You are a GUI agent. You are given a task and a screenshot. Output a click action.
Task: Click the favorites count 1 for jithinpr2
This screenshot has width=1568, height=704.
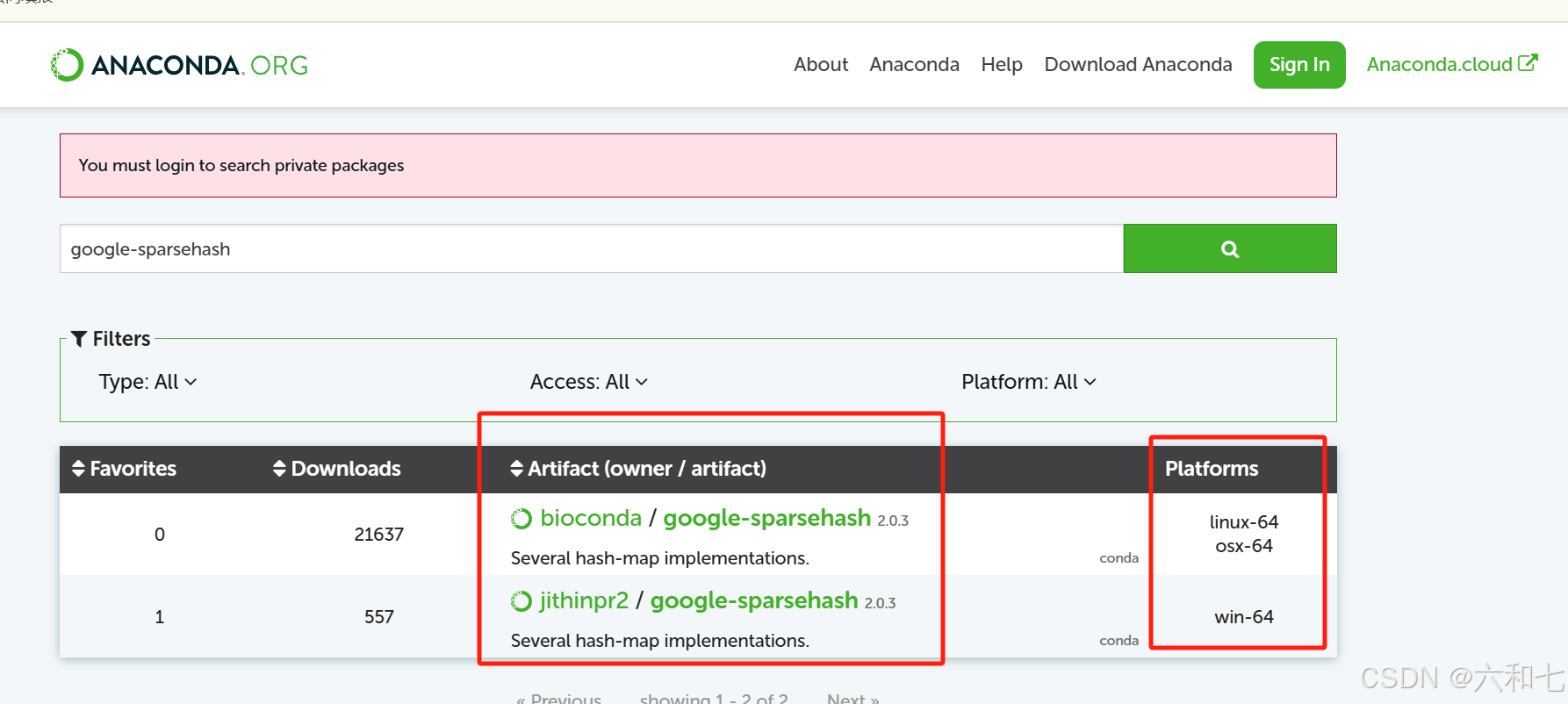point(159,616)
